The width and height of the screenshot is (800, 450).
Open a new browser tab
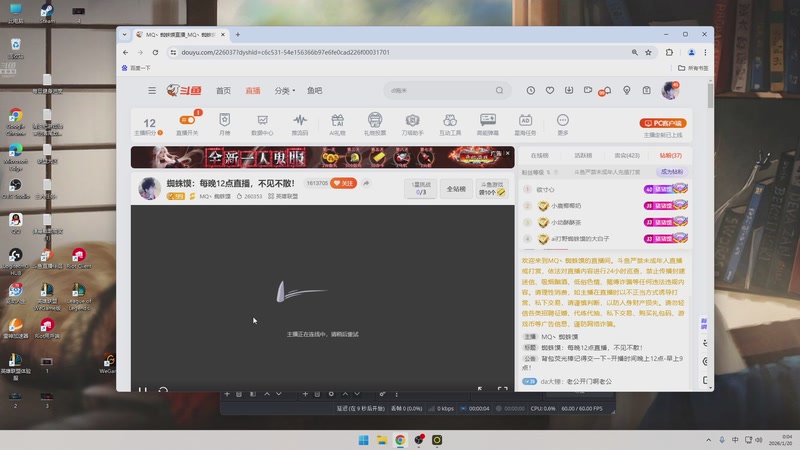tap(238, 35)
